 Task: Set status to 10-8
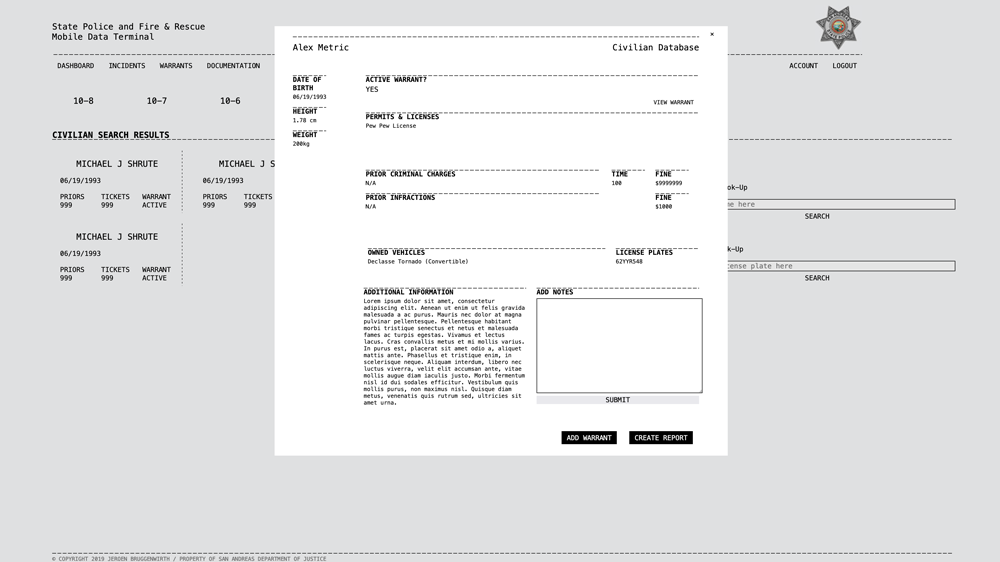(83, 101)
